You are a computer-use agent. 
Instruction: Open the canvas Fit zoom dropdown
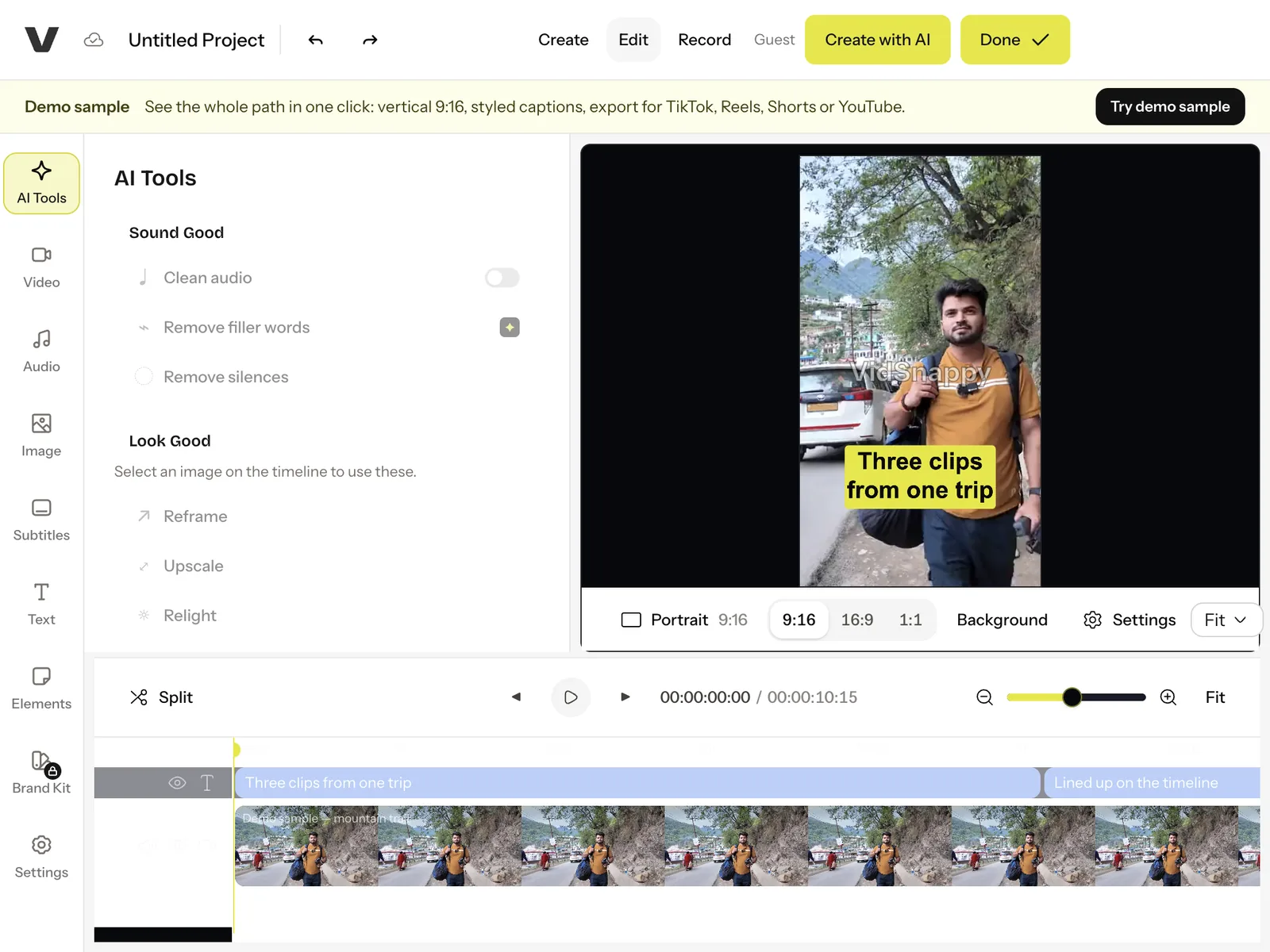click(x=1226, y=620)
